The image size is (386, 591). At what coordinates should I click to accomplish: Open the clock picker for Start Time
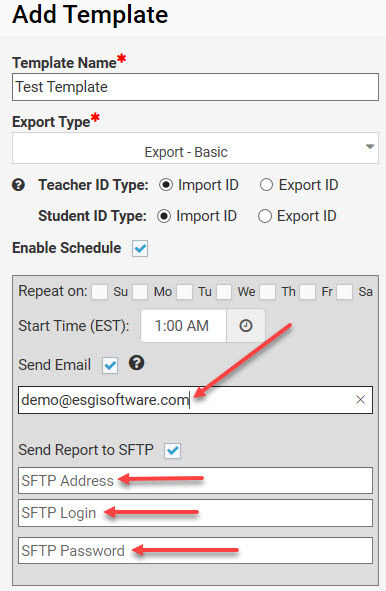click(x=246, y=326)
